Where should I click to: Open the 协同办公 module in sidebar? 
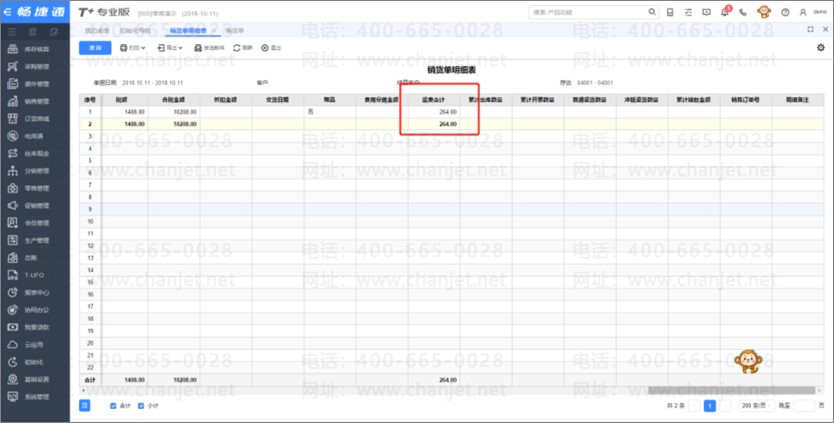coord(35,310)
